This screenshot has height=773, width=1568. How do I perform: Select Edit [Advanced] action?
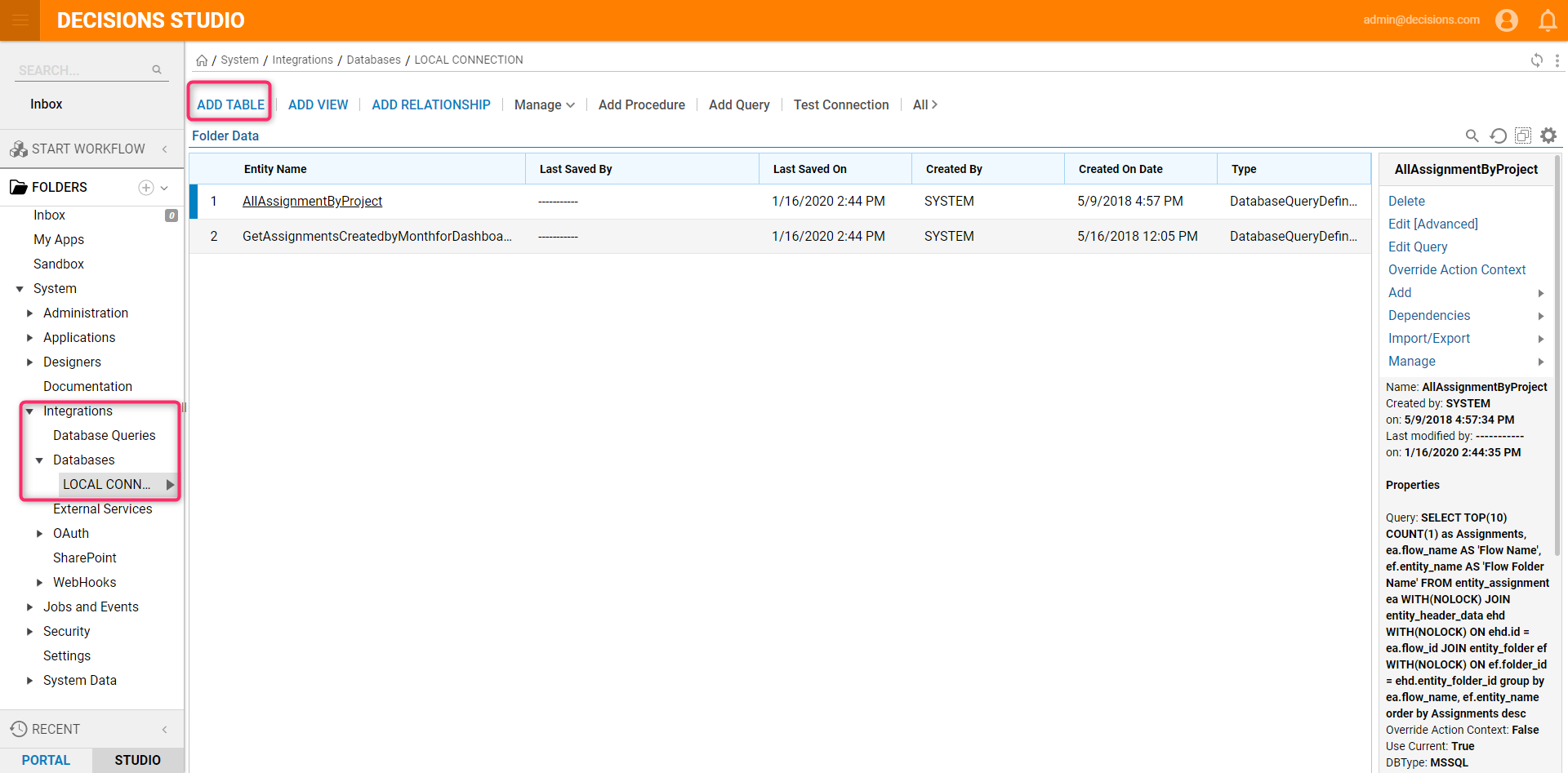click(x=1433, y=224)
